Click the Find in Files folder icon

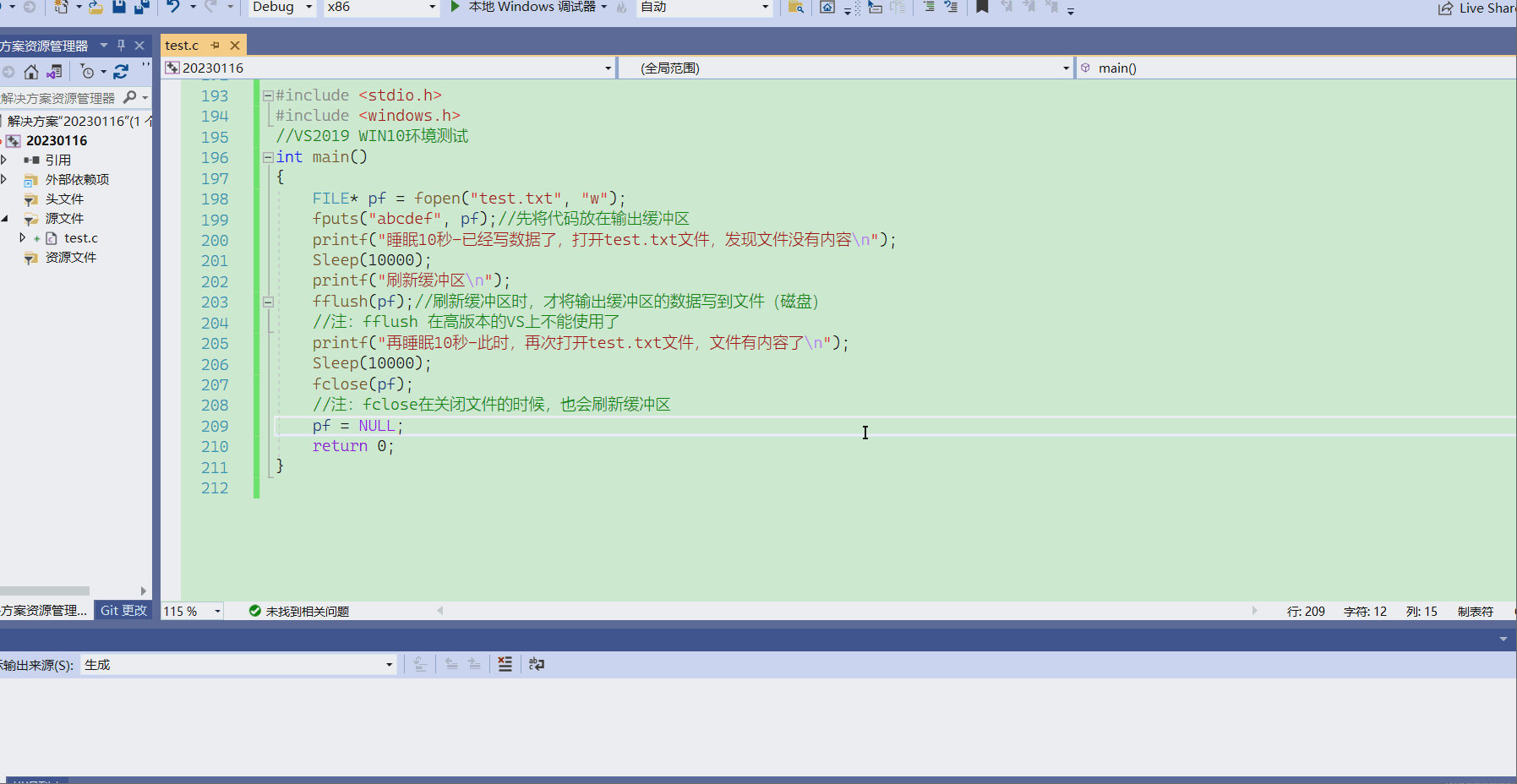pos(795,7)
